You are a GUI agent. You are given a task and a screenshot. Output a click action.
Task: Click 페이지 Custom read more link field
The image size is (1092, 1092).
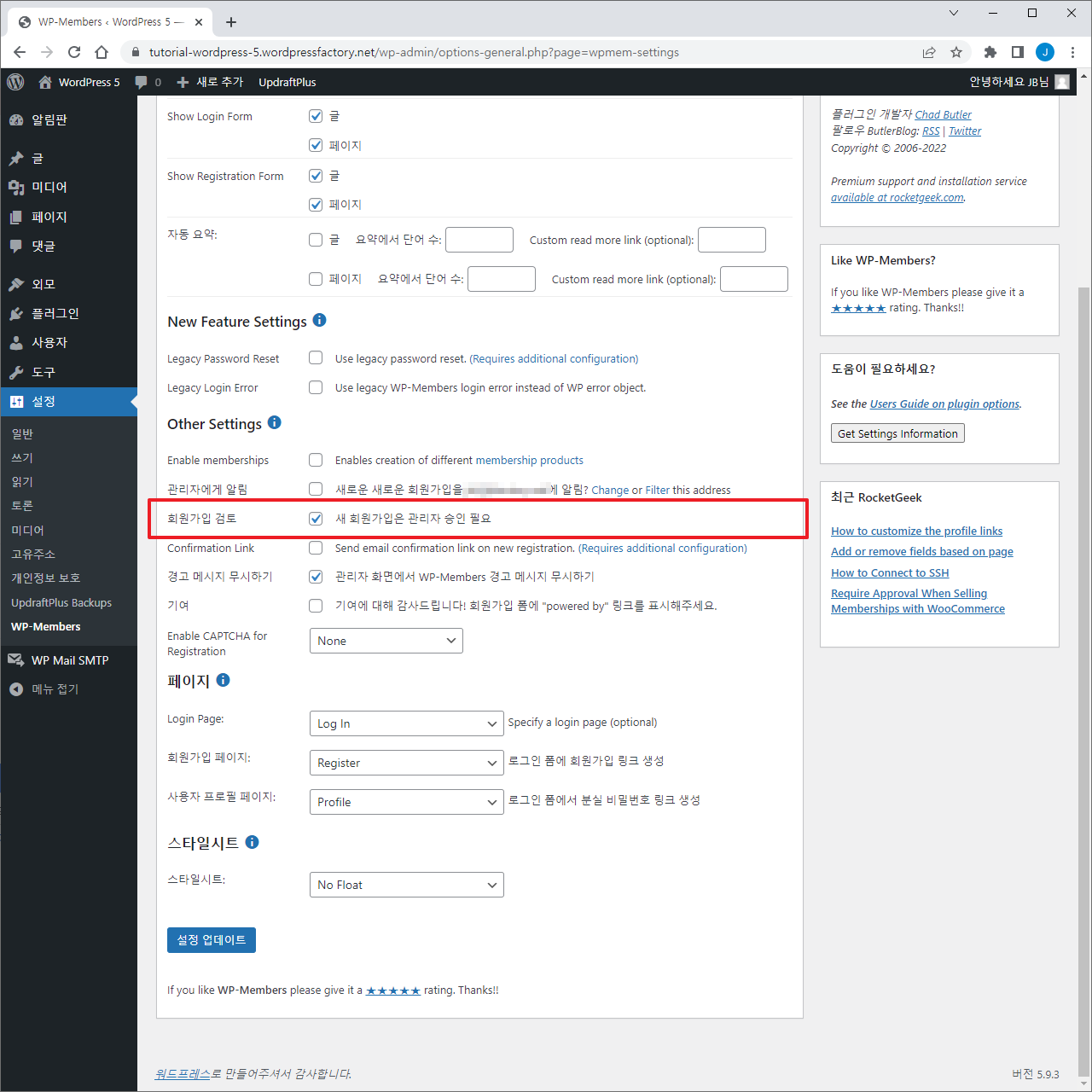tap(754, 279)
